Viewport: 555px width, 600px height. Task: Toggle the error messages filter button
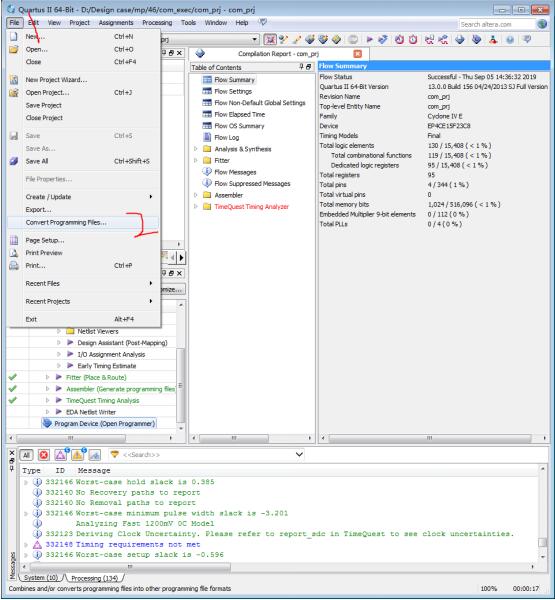[44, 455]
